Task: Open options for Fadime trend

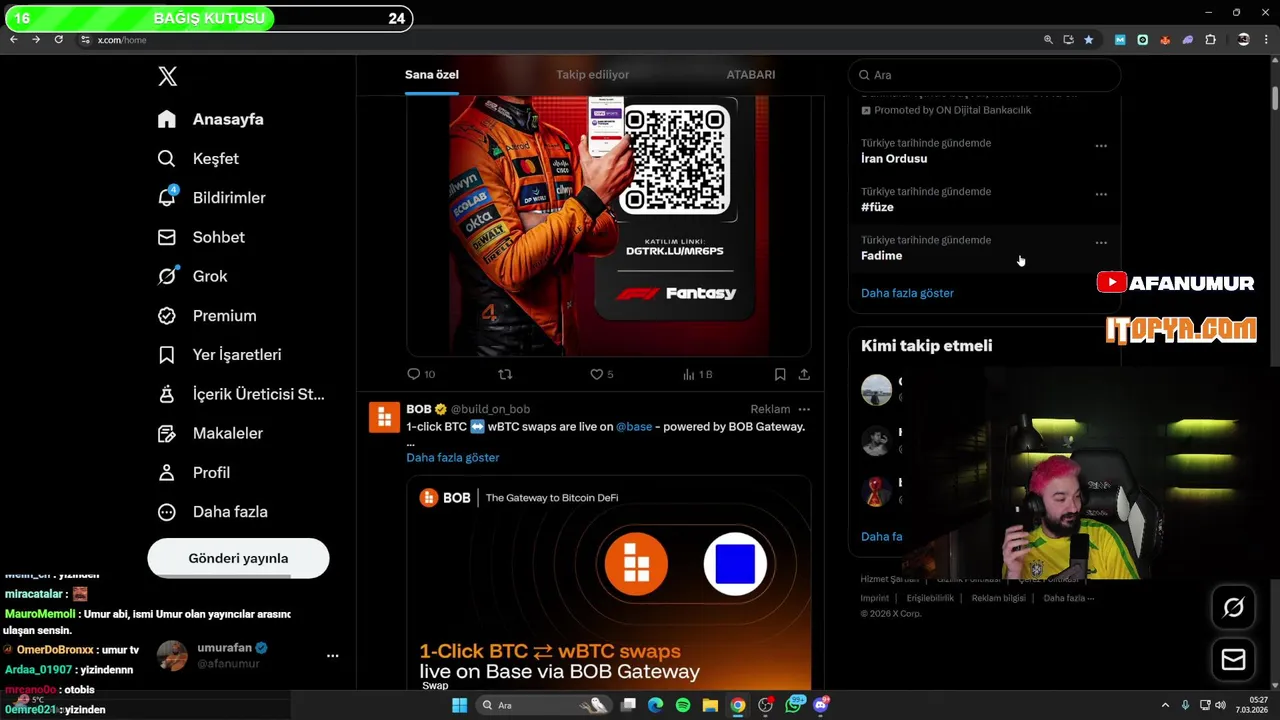Action: [1101, 243]
